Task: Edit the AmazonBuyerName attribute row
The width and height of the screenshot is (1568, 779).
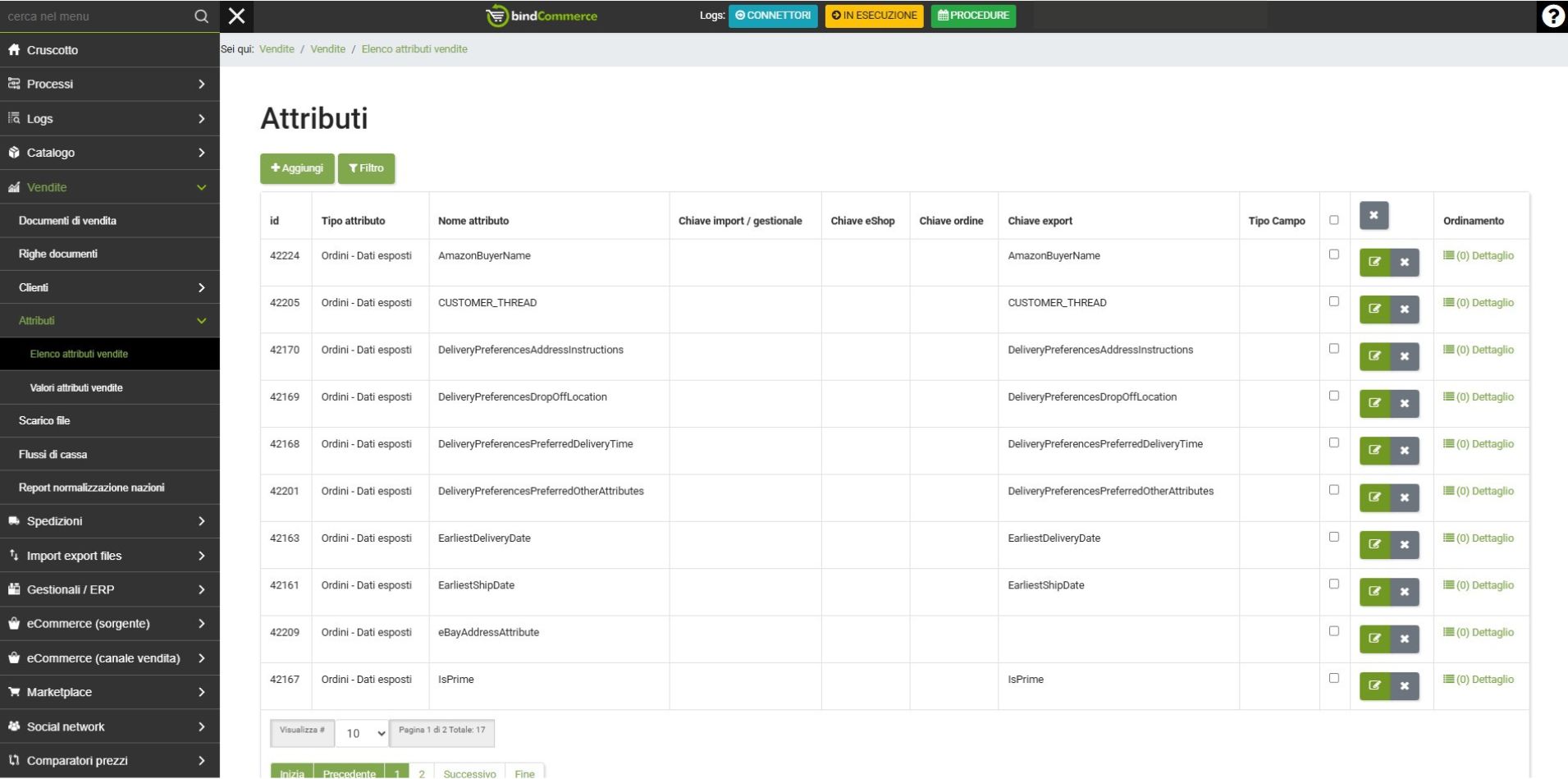Action: 1374,263
